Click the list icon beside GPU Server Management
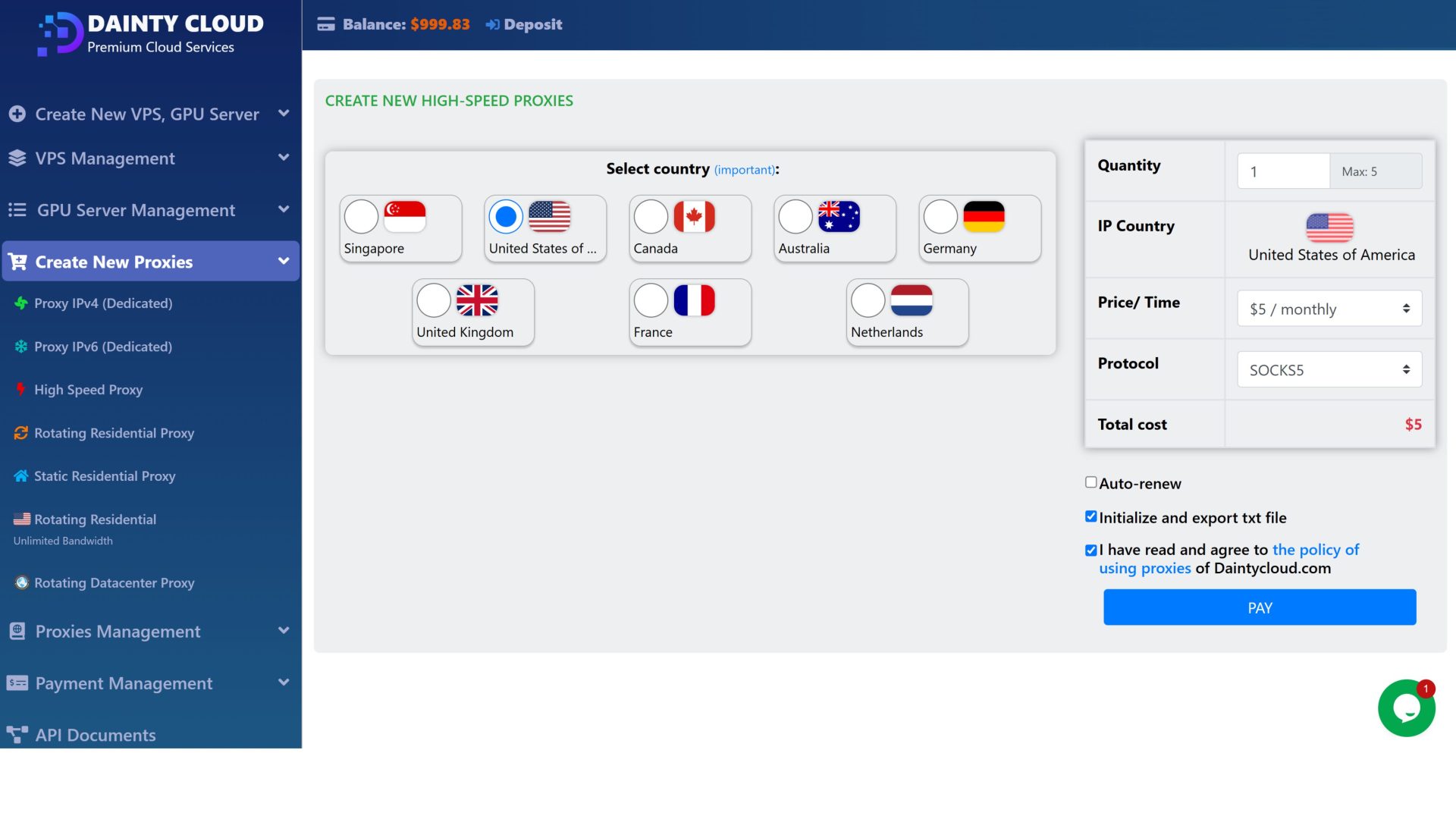Viewport: 1456px width, 819px height. [17, 210]
